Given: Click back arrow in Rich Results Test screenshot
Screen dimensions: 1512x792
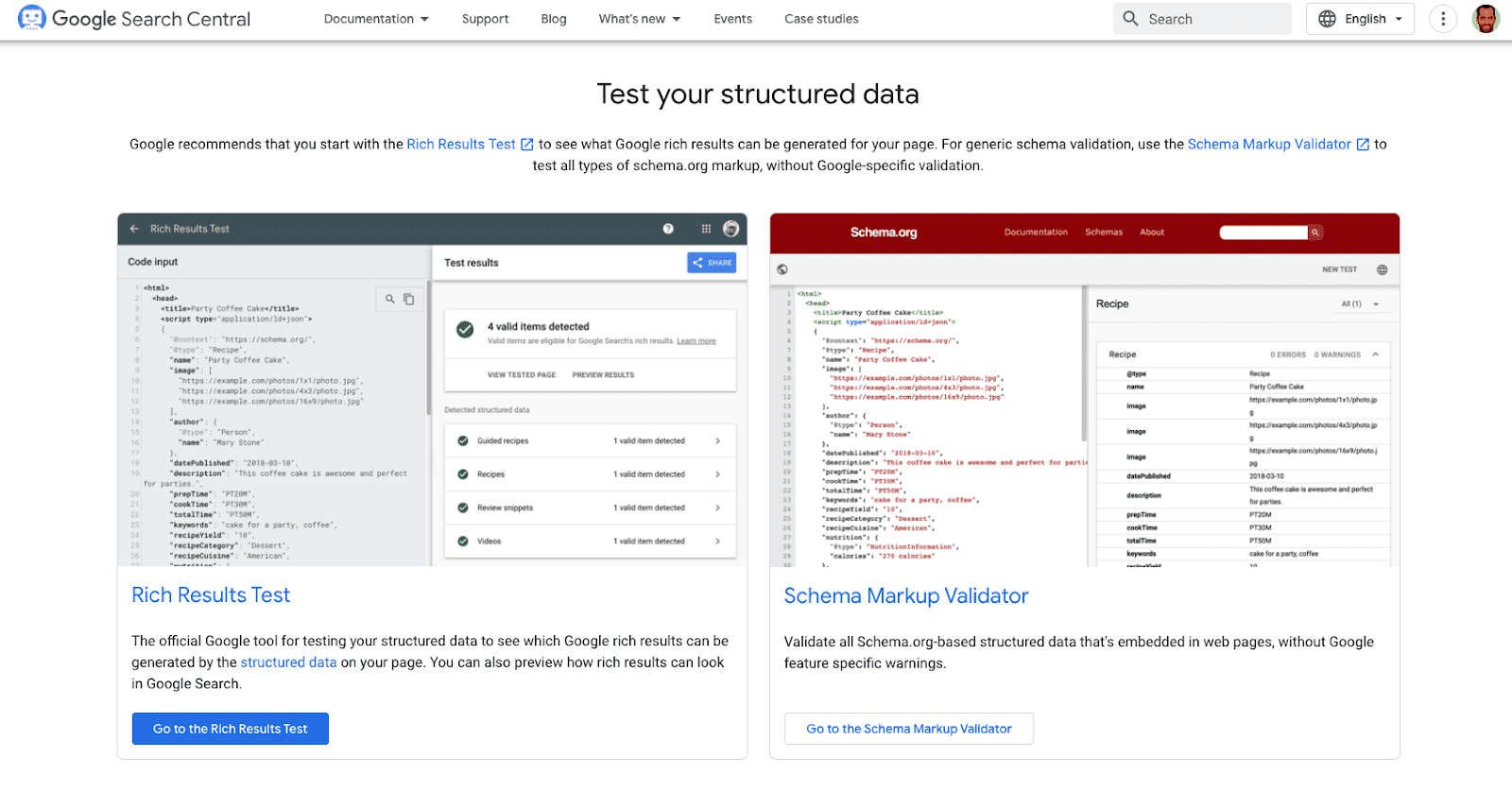Looking at the screenshot, I should 134,229.
